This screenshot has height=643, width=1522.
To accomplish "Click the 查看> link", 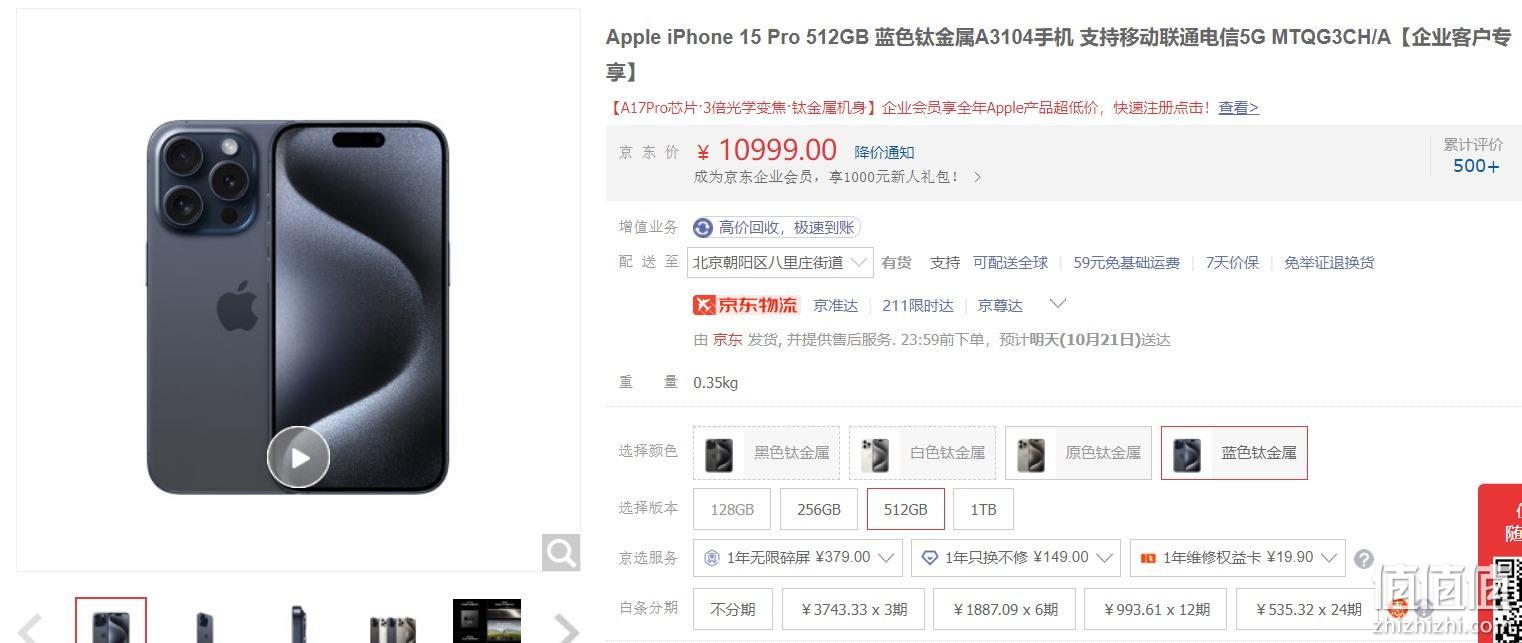I will pos(1238,108).
